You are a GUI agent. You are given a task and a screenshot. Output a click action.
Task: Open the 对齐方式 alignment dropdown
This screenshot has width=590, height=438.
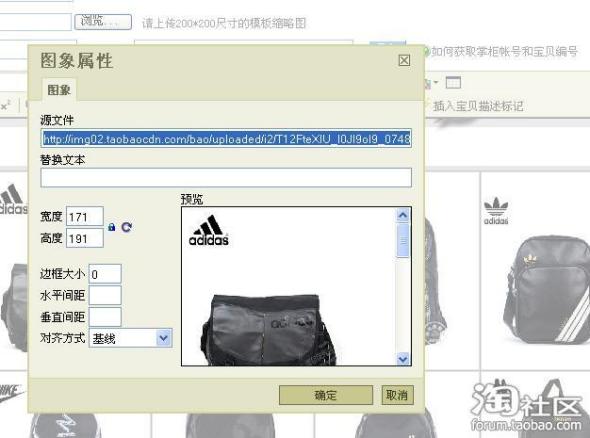pos(131,338)
